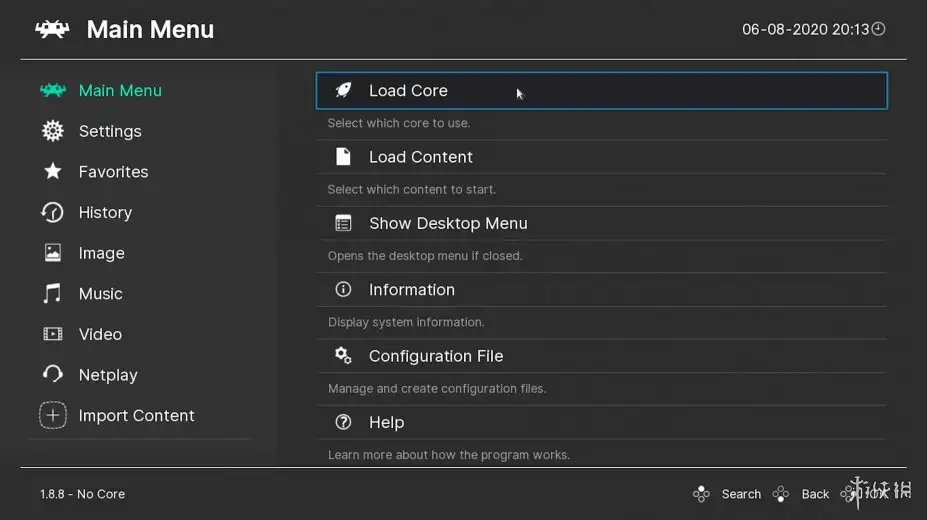Click the Search gamepad button icon
927x520 pixels.
[x=701, y=494]
